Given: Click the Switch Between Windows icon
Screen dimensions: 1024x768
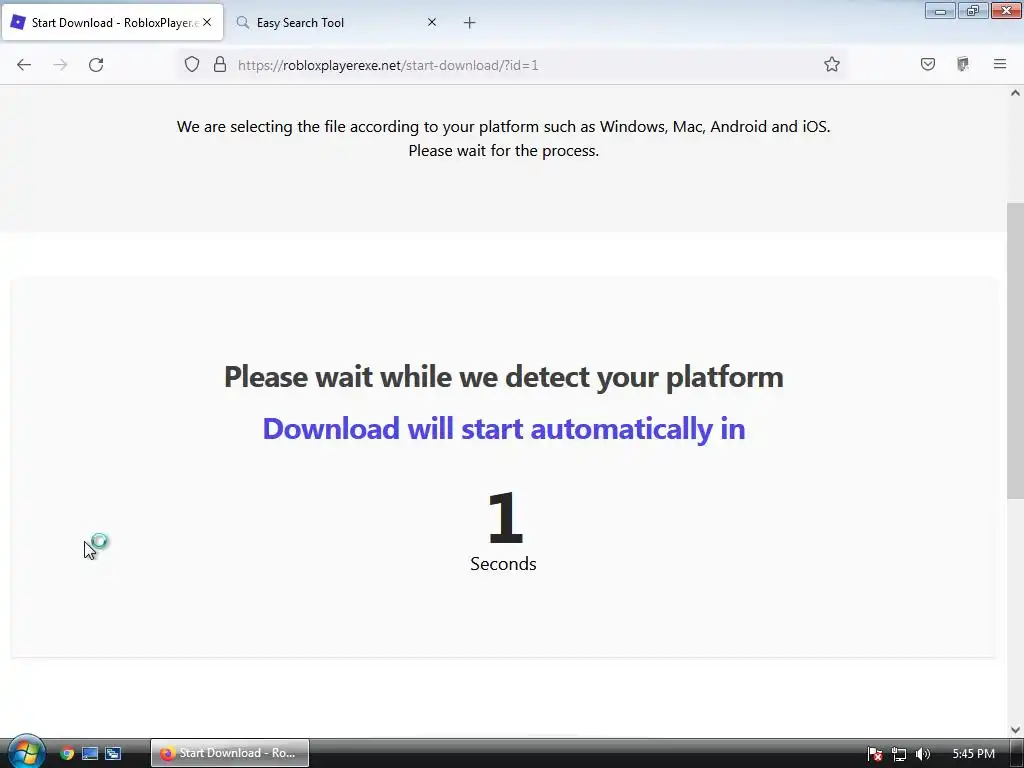Looking at the screenshot, I should (113, 753).
